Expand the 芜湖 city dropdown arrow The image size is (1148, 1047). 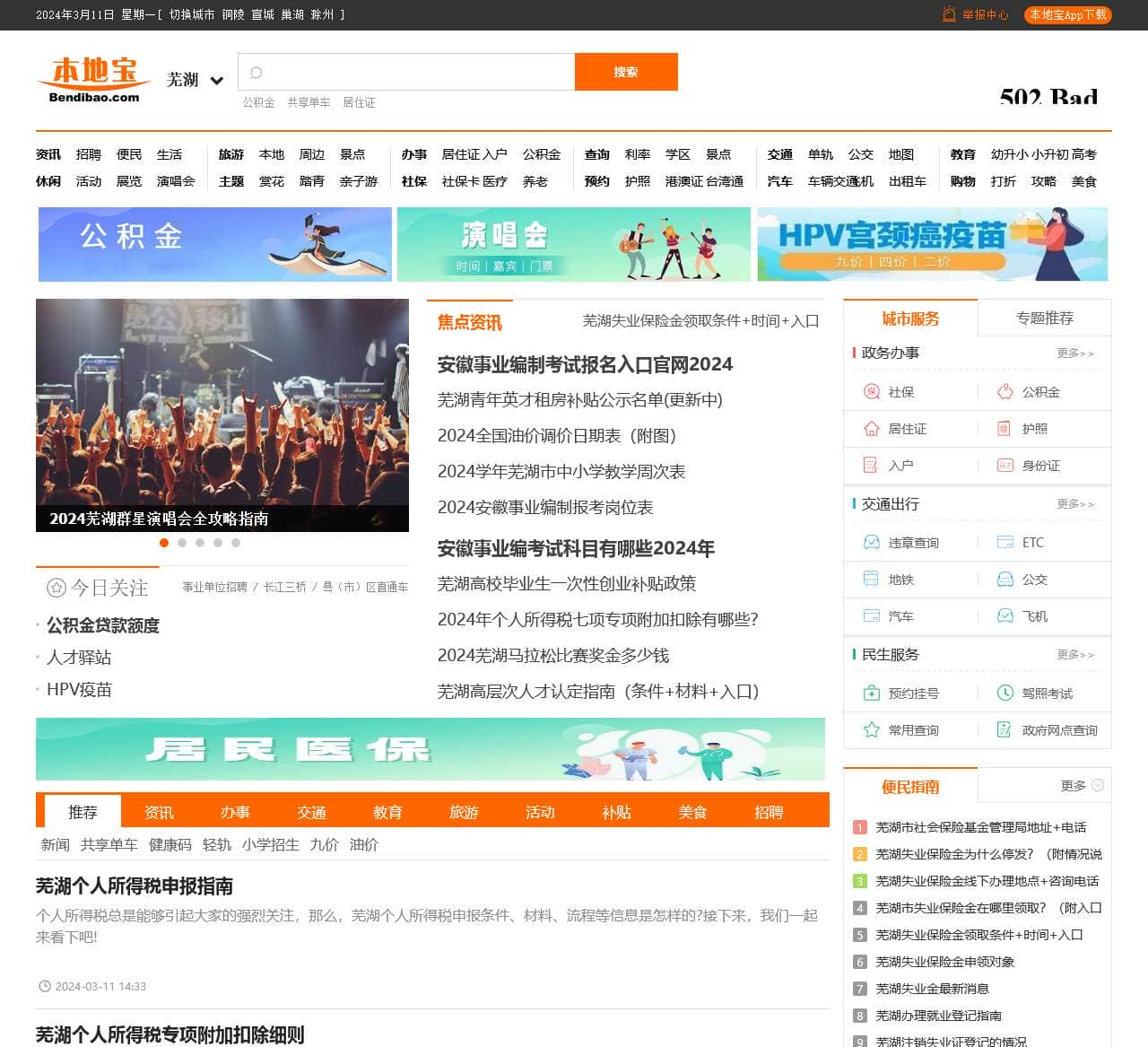tap(216, 81)
